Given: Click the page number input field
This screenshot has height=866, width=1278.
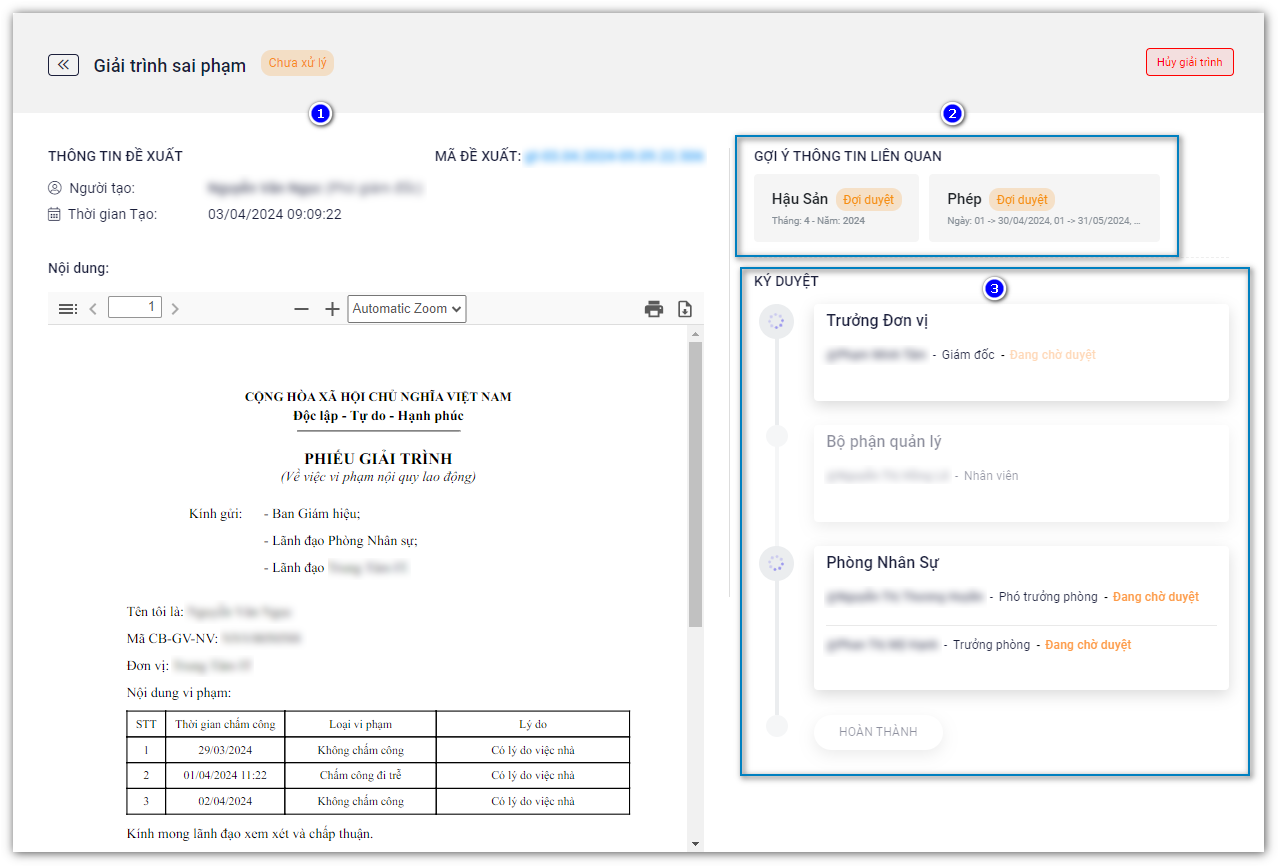Looking at the screenshot, I should tap(135, 308).
